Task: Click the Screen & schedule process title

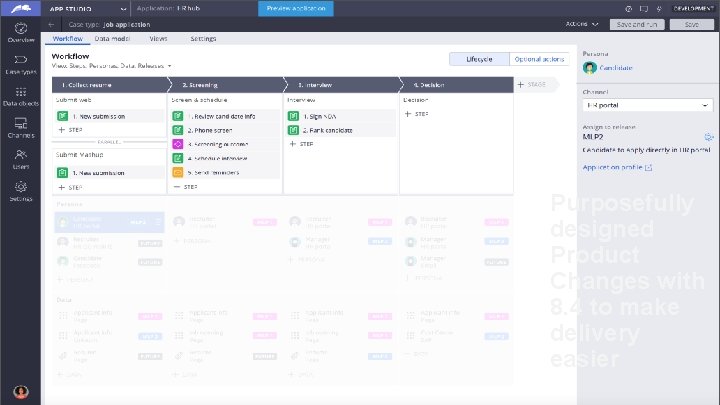Action: coord(199,100)
